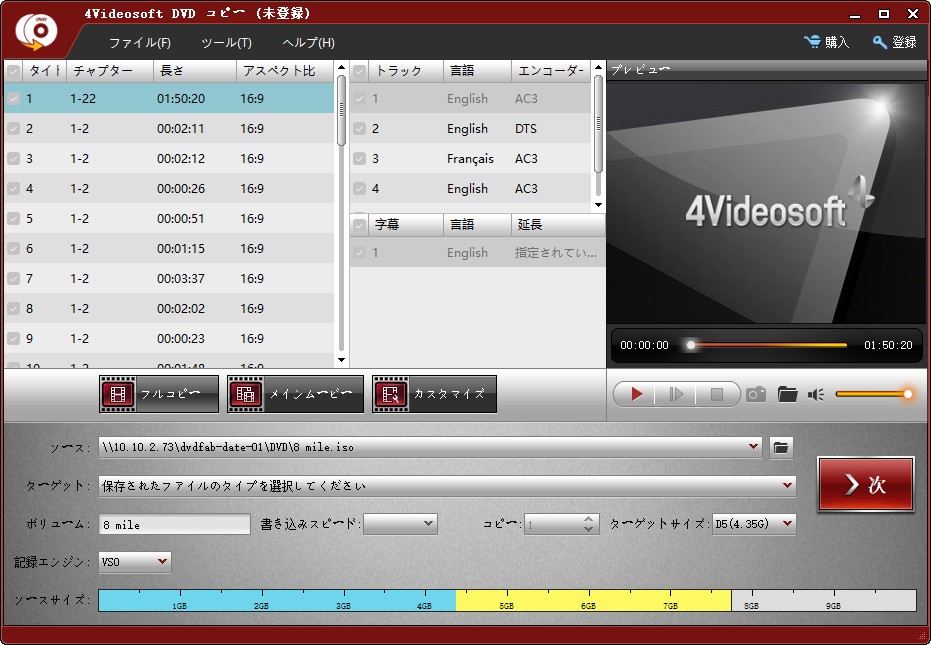Select title row with length 00:03:37
This screenshot has height=645, width=931.
pyautogui.click(x=169, y=279)
